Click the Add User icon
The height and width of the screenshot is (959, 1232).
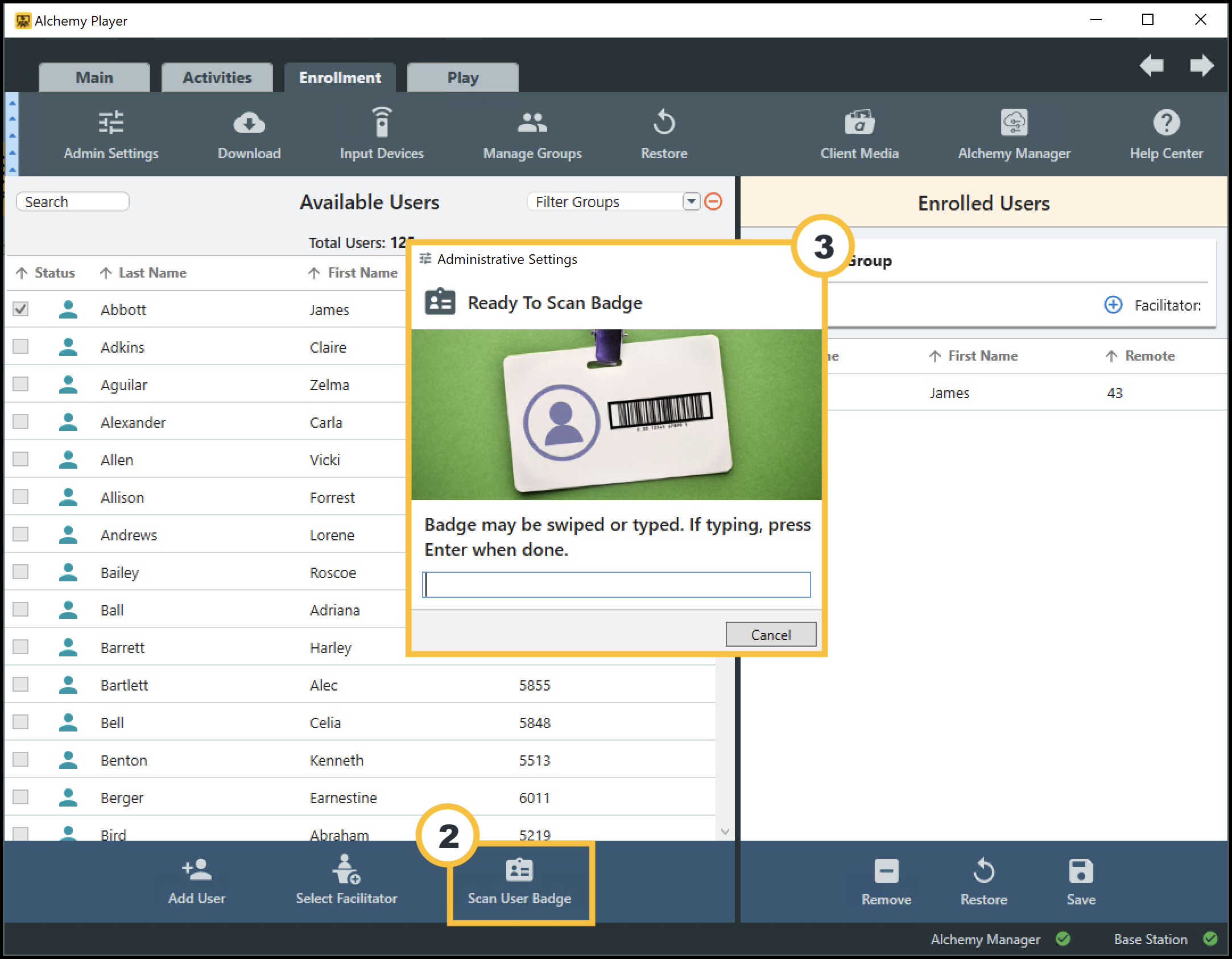pyautogui.click(x=197, y=870)
